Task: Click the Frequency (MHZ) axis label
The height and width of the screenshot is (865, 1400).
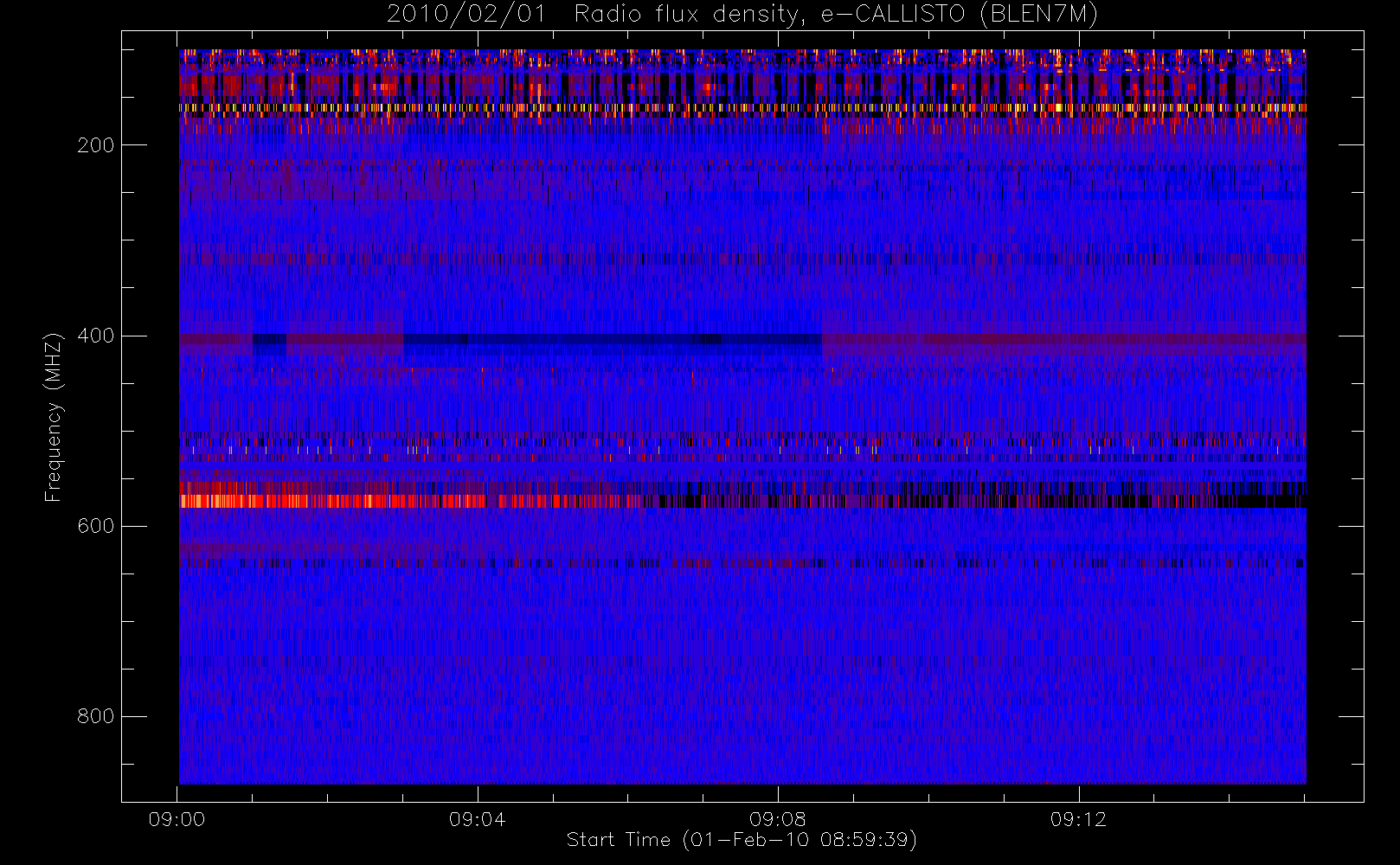Action: 54,417
